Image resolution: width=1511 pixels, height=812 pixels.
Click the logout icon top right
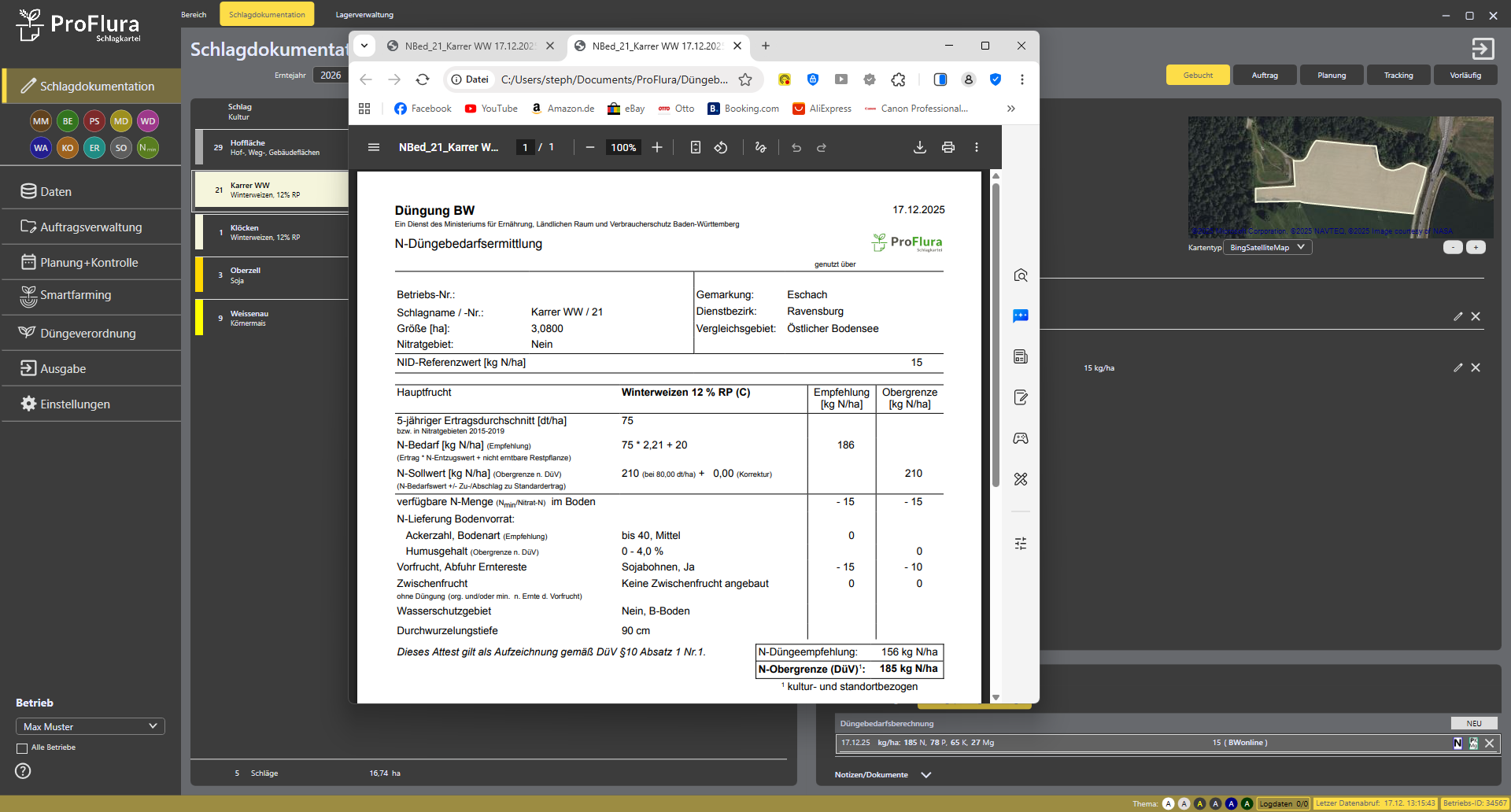pos(1483,49)
